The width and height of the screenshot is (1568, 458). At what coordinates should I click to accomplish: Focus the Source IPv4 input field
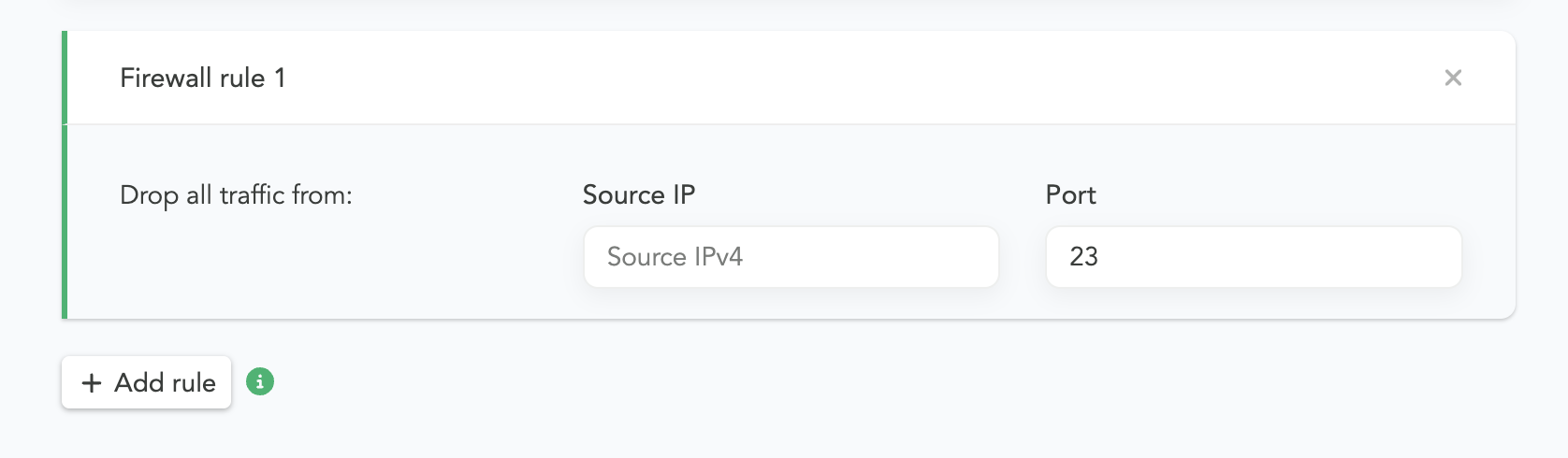click(x=791, y=257)
